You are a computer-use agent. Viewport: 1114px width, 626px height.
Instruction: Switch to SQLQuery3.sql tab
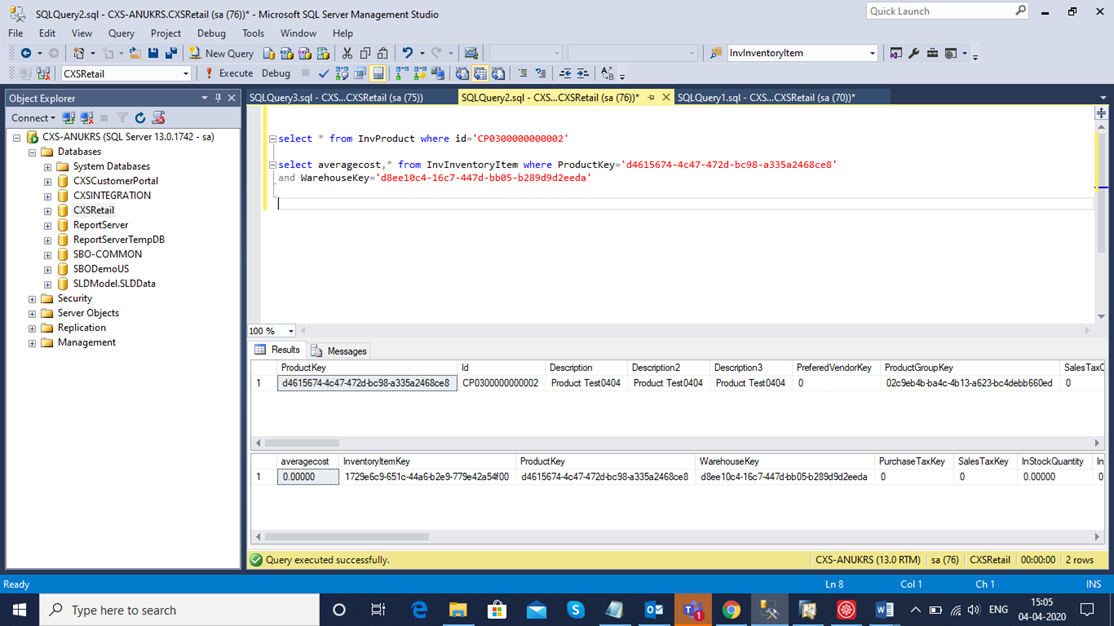336,98
